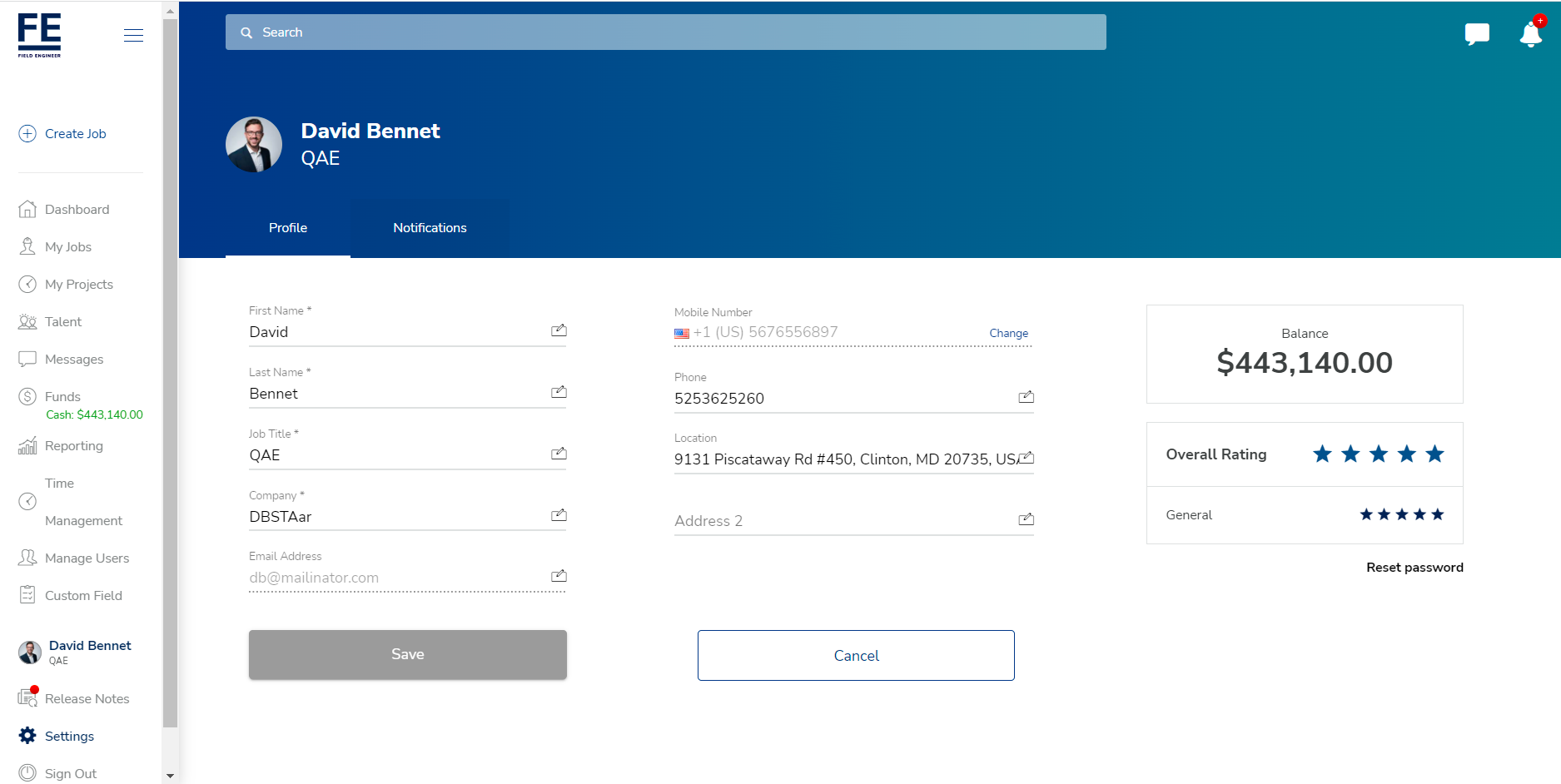1561x784 pixels.
Task: Open notifications bell icon in header
Action: pyautogui.click(x=1531, y=33)
